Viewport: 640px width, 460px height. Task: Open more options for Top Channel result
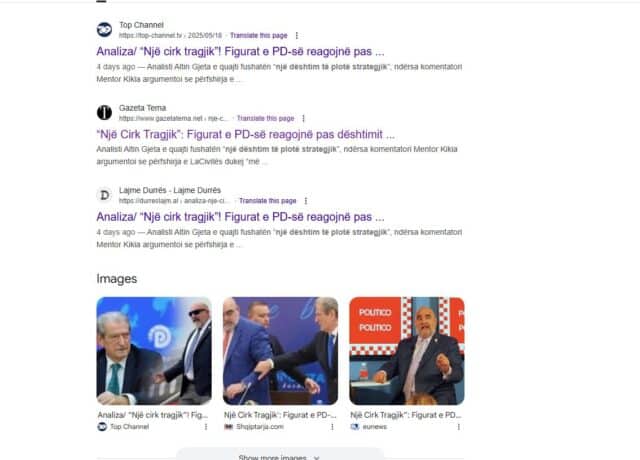(x=297, y=36)
